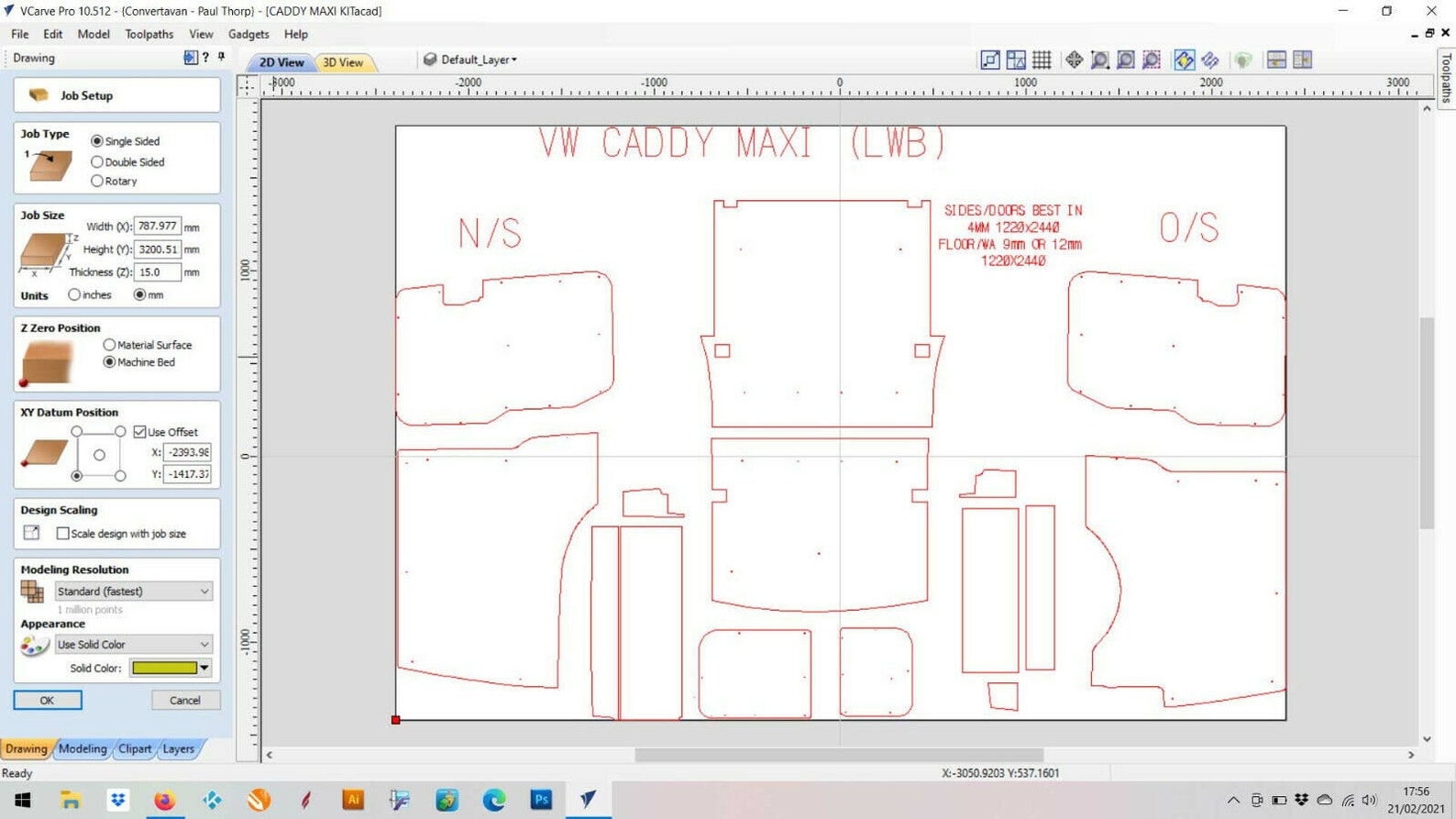Zoom to material extents
1456x819 pixels.
[1126, 61]
